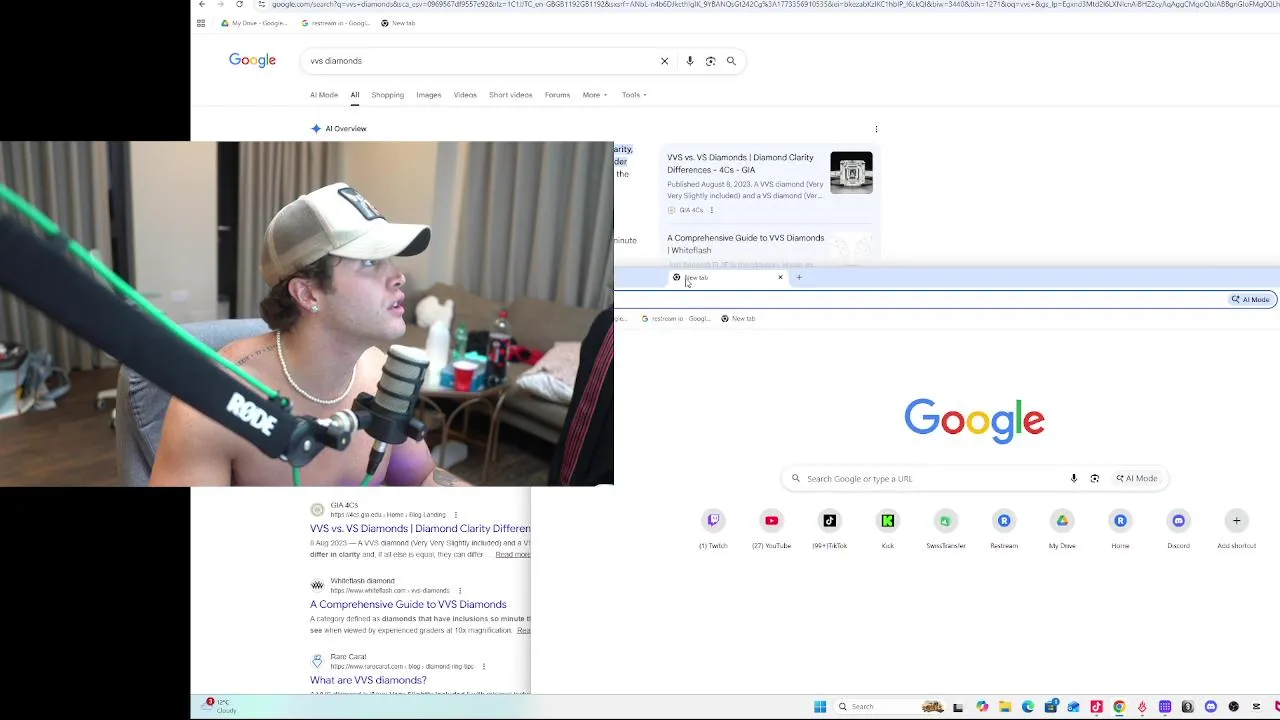Click the AI Mode button in new tab search box
1280x720 pixels.
1137,478
